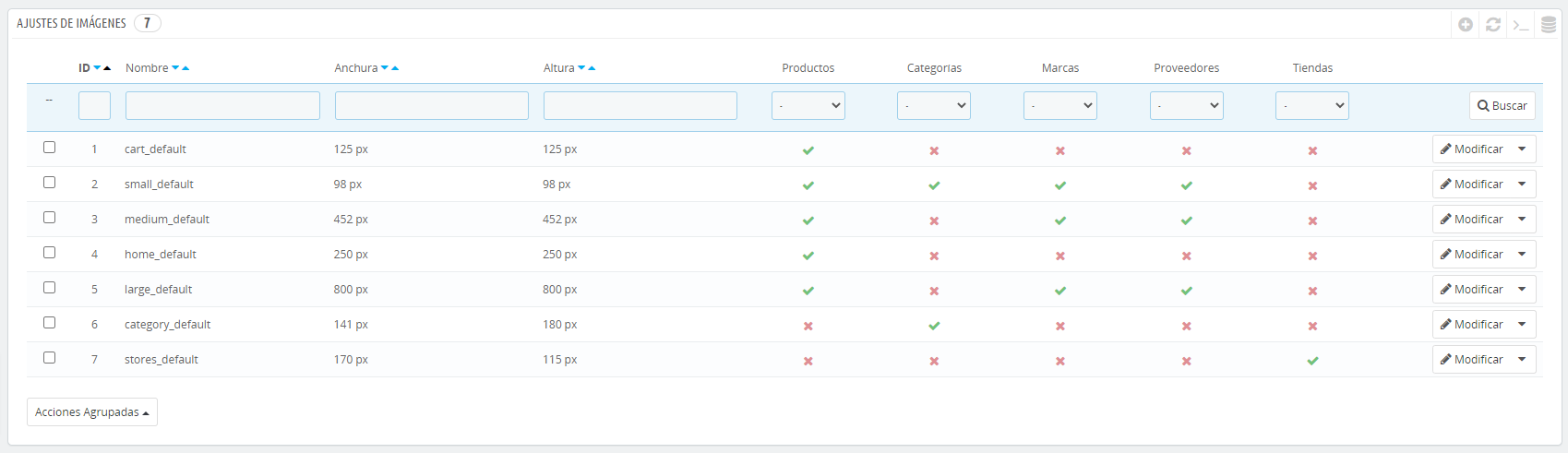The height and width of the screenshot is (453, 1568).
Task: Sort Nombre column ascending arrow
Action: coord(186,68)
